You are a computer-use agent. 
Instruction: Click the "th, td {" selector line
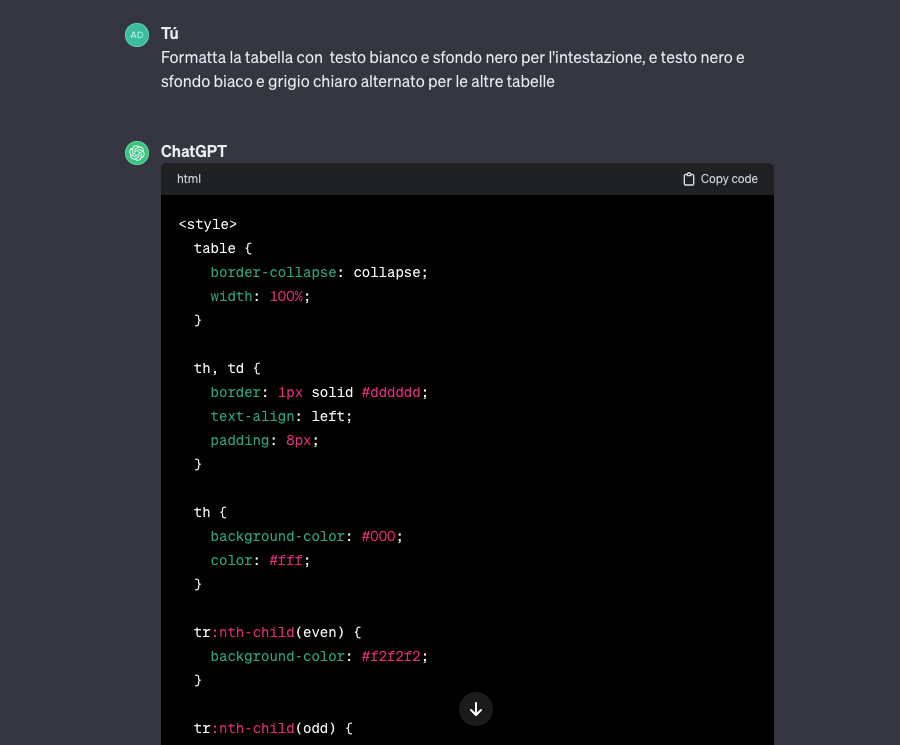(227, 368)
